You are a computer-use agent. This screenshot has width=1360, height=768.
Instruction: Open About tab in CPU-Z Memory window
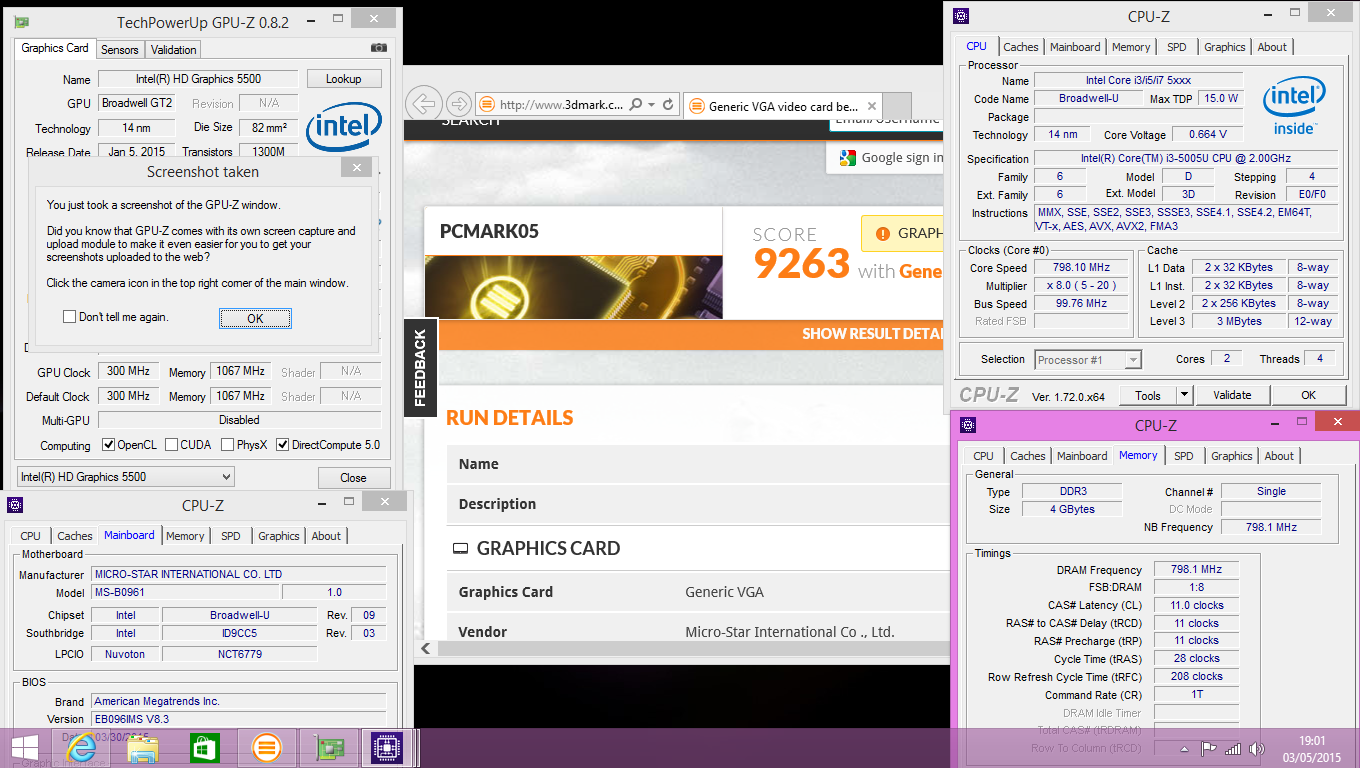(1279, 456)
